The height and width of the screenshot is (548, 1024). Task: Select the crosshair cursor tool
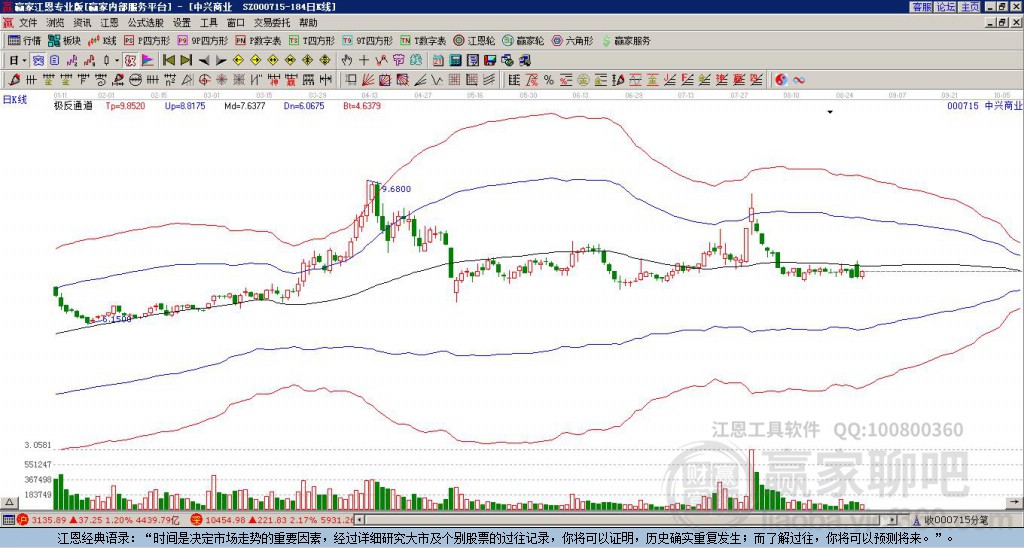point(364,61)
